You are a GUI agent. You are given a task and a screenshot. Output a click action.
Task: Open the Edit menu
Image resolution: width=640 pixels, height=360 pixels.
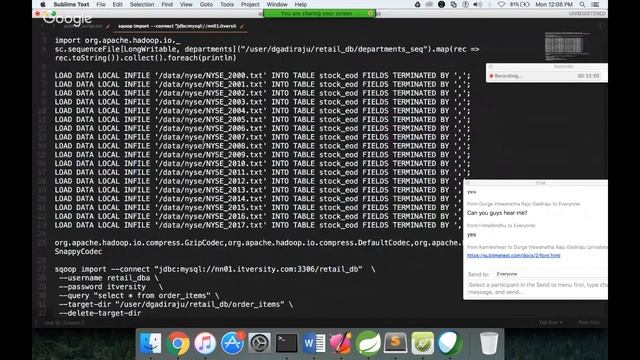118,4
